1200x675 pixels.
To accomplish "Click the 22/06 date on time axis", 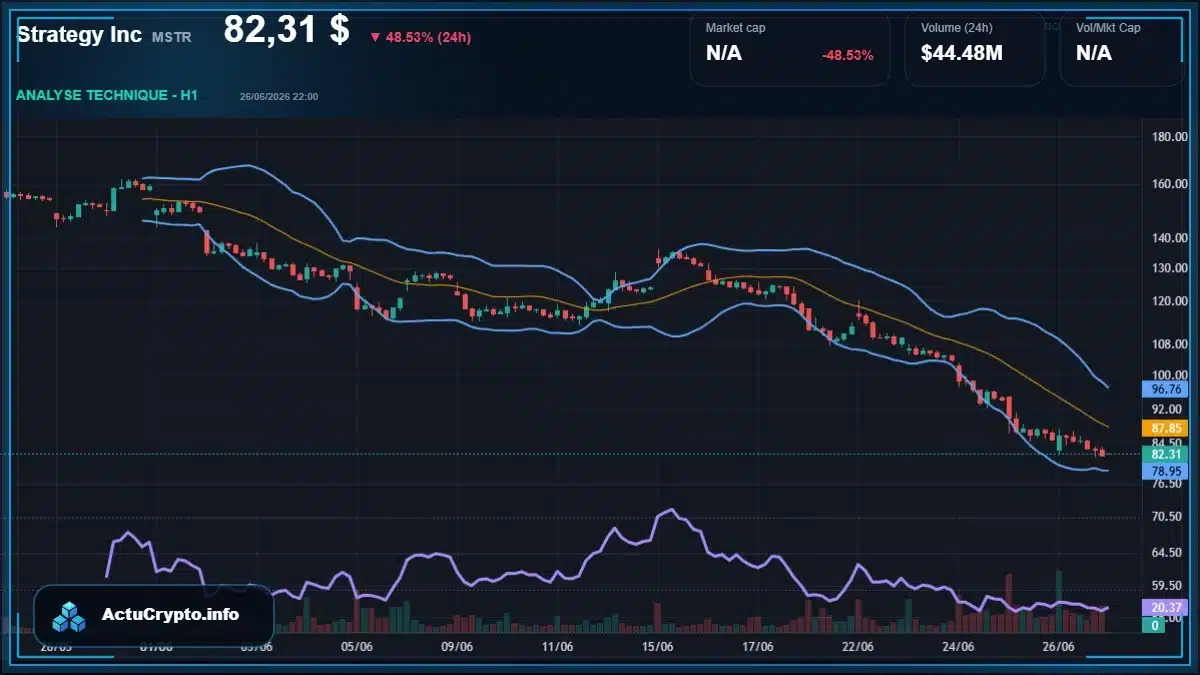I will pyautogui.click(x=858, y=647).
